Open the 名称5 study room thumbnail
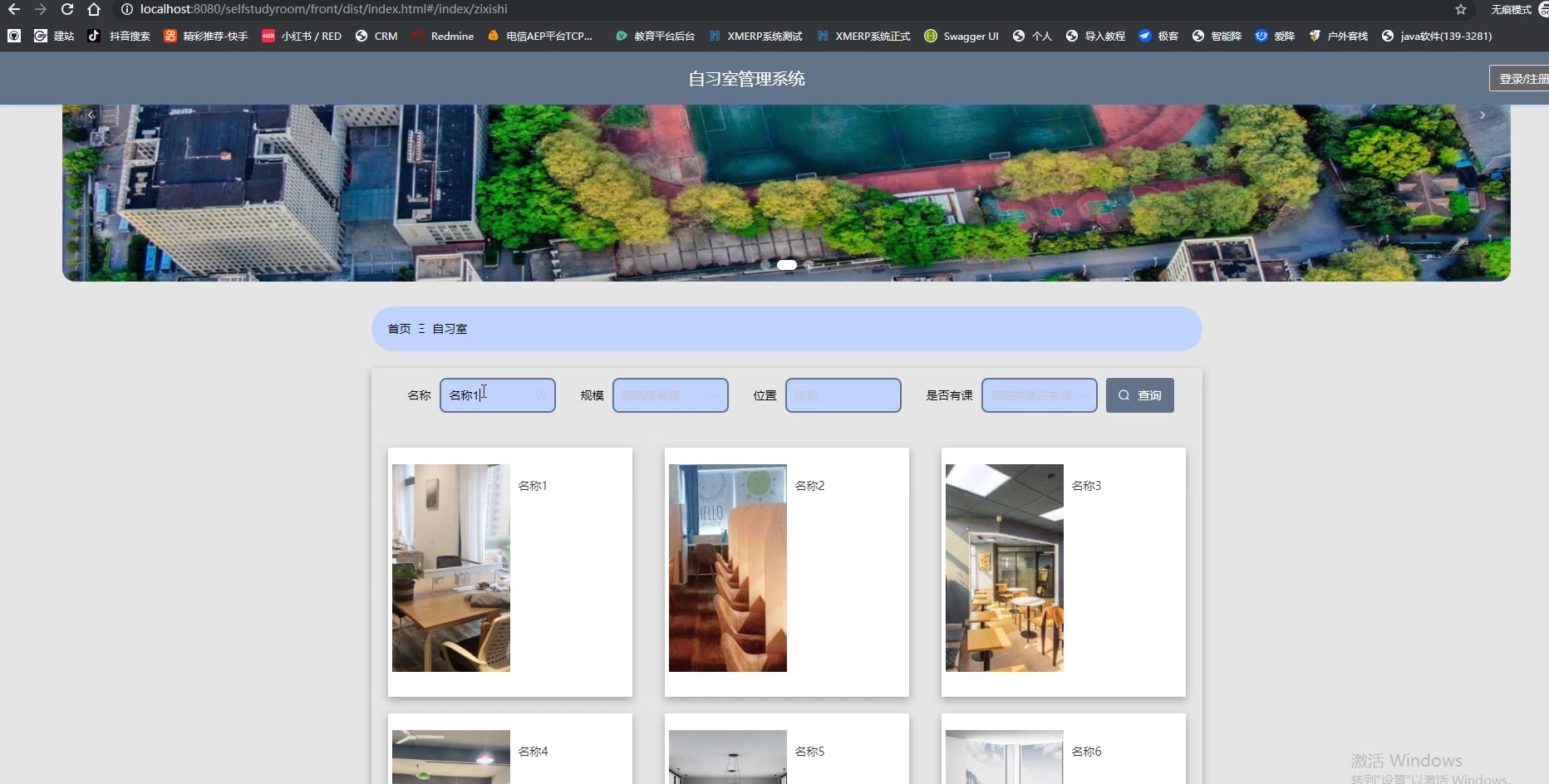The width and height of the screenshot is (1549, 784). pos(728,757)
